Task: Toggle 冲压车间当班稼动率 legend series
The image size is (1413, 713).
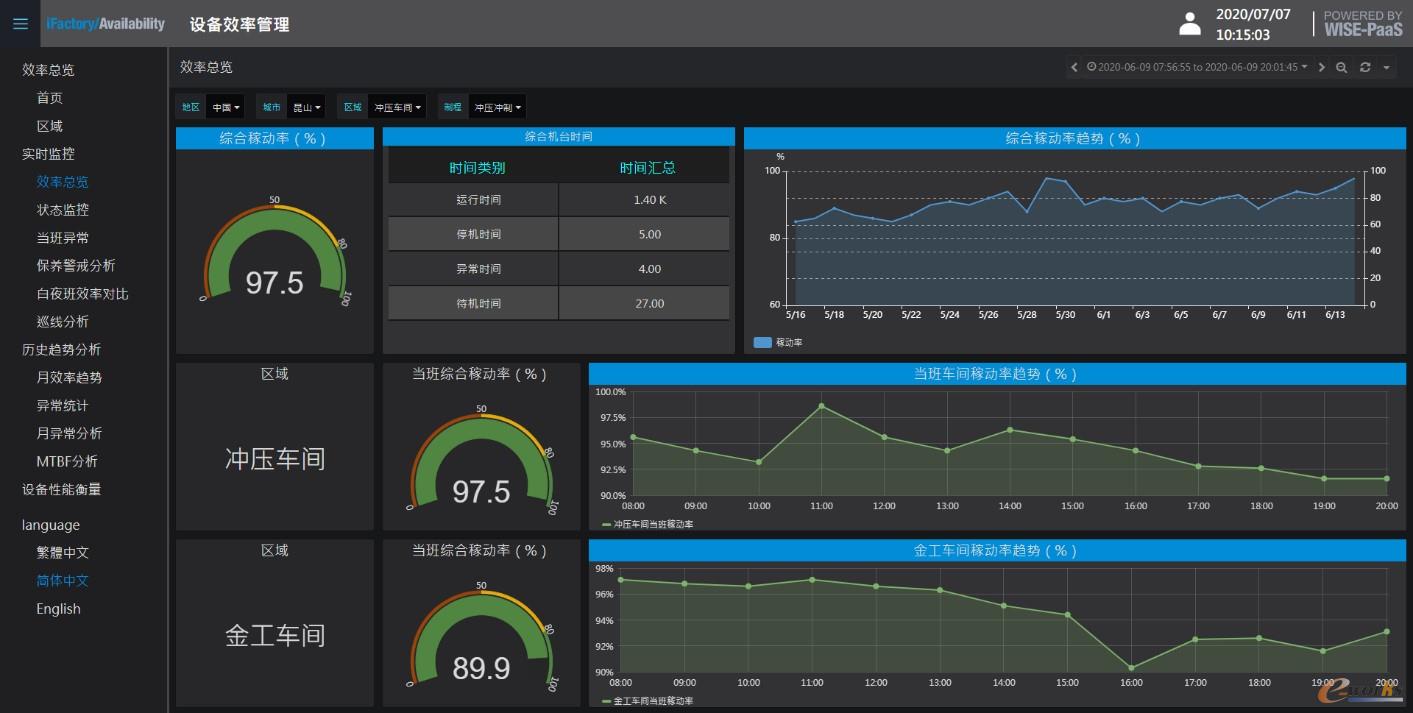Action: [648, 524]
